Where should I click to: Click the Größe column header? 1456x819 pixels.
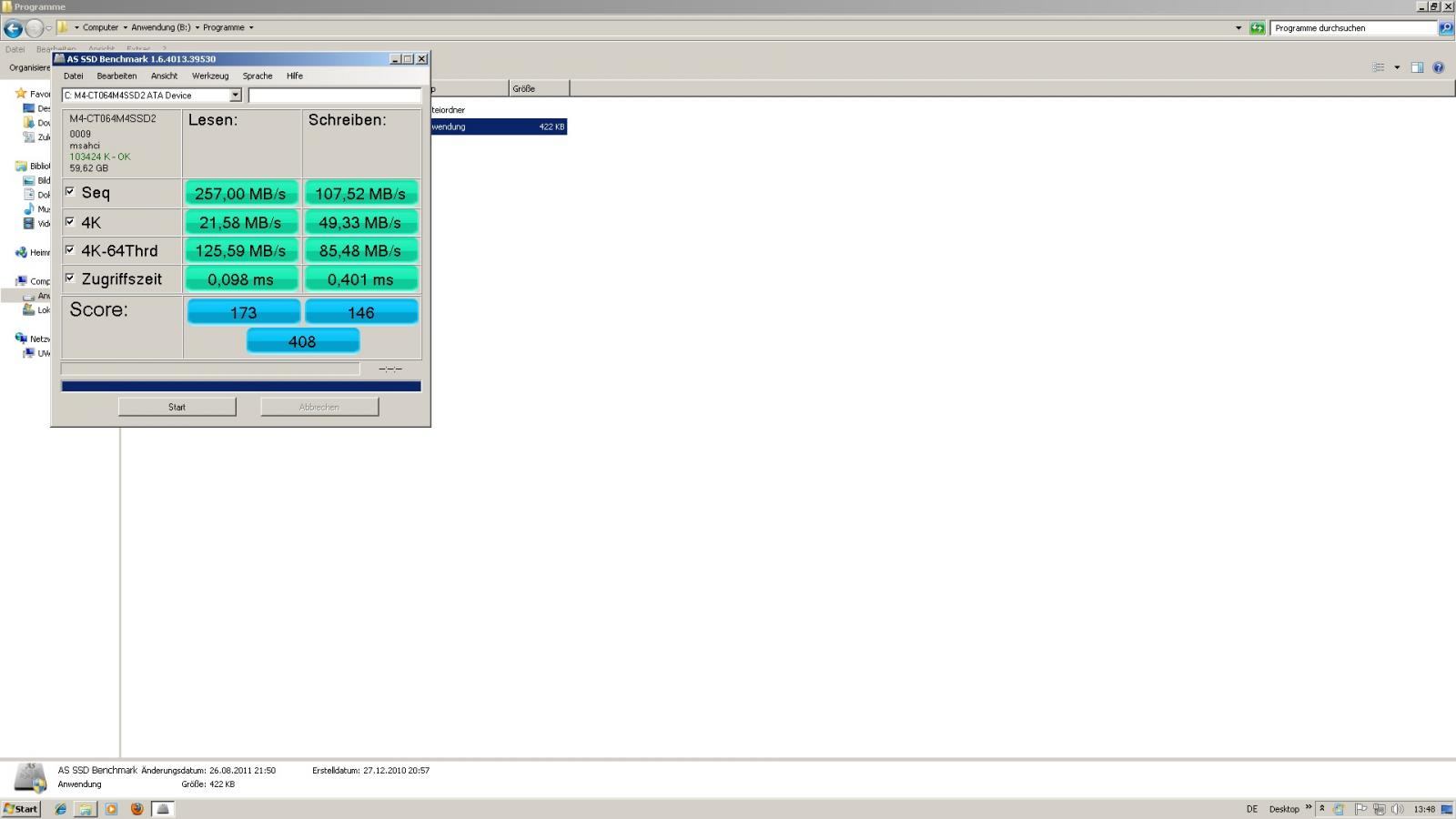(540, 88)
